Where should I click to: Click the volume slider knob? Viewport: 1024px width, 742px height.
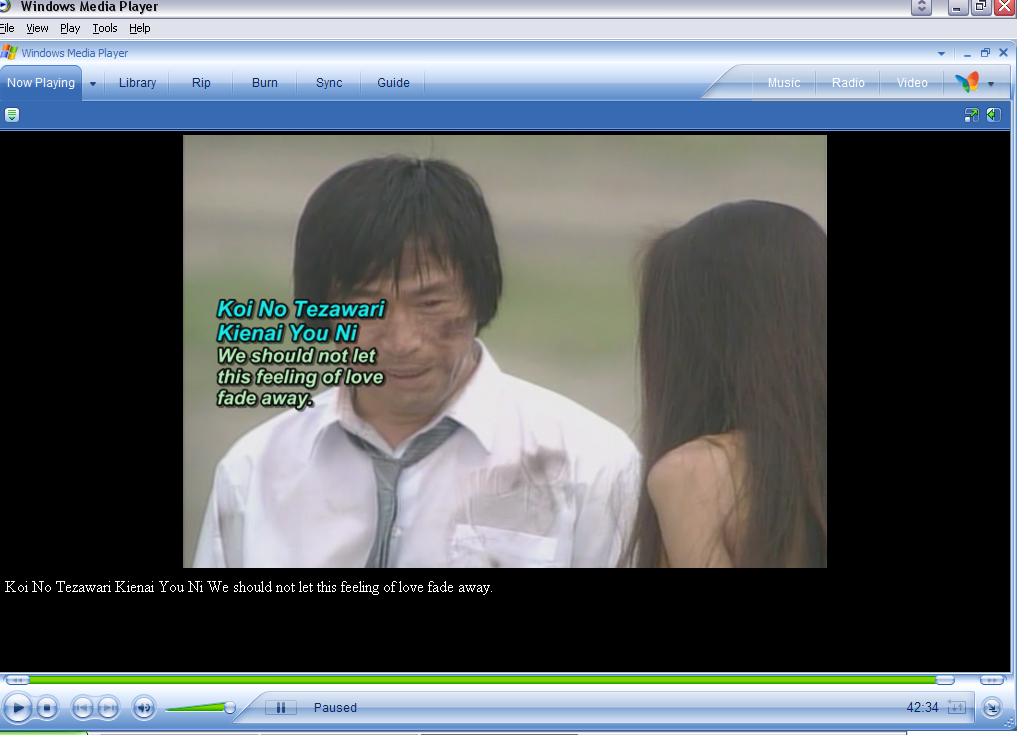(x=230, y=707)
